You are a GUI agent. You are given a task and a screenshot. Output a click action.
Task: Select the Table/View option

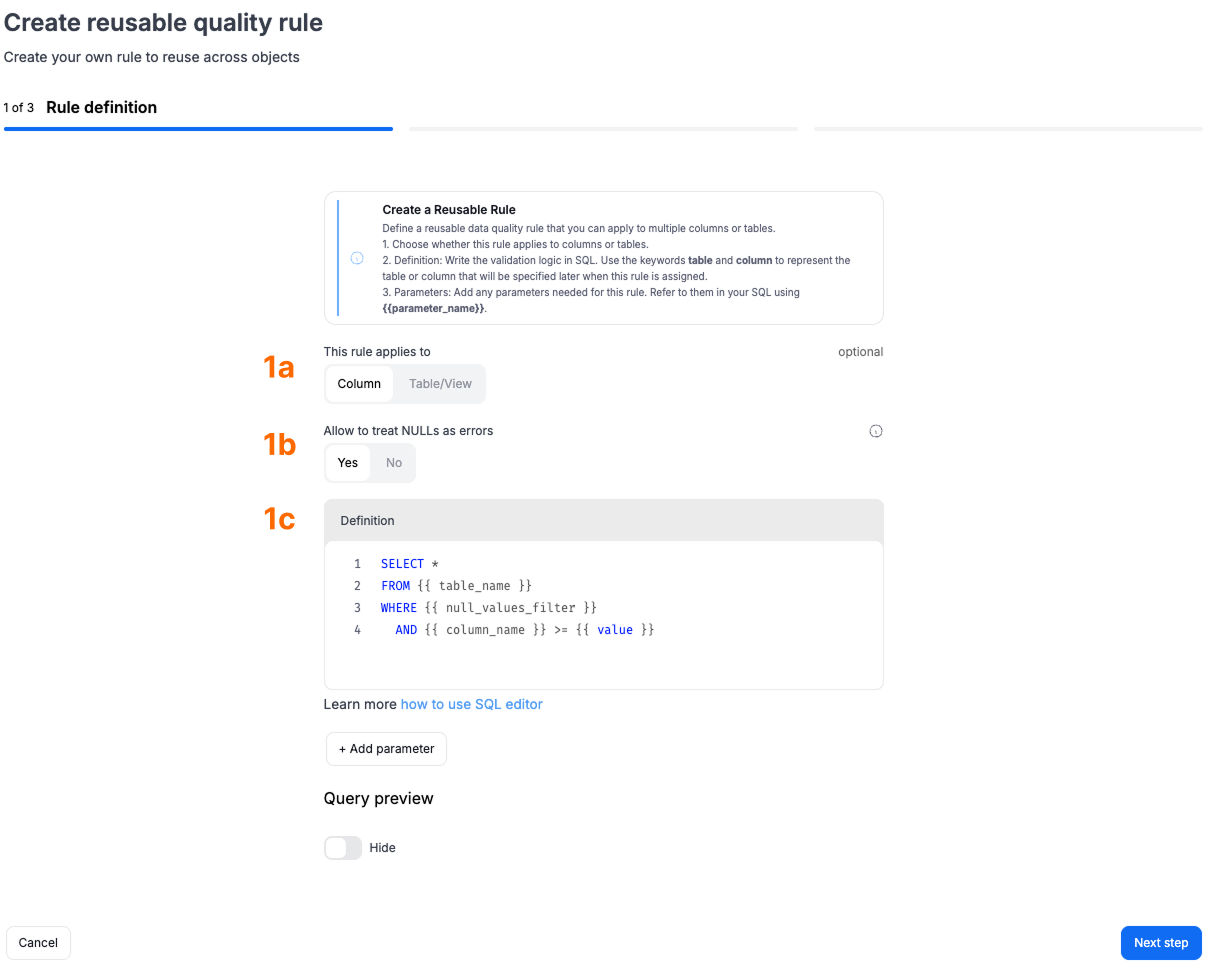440,384
